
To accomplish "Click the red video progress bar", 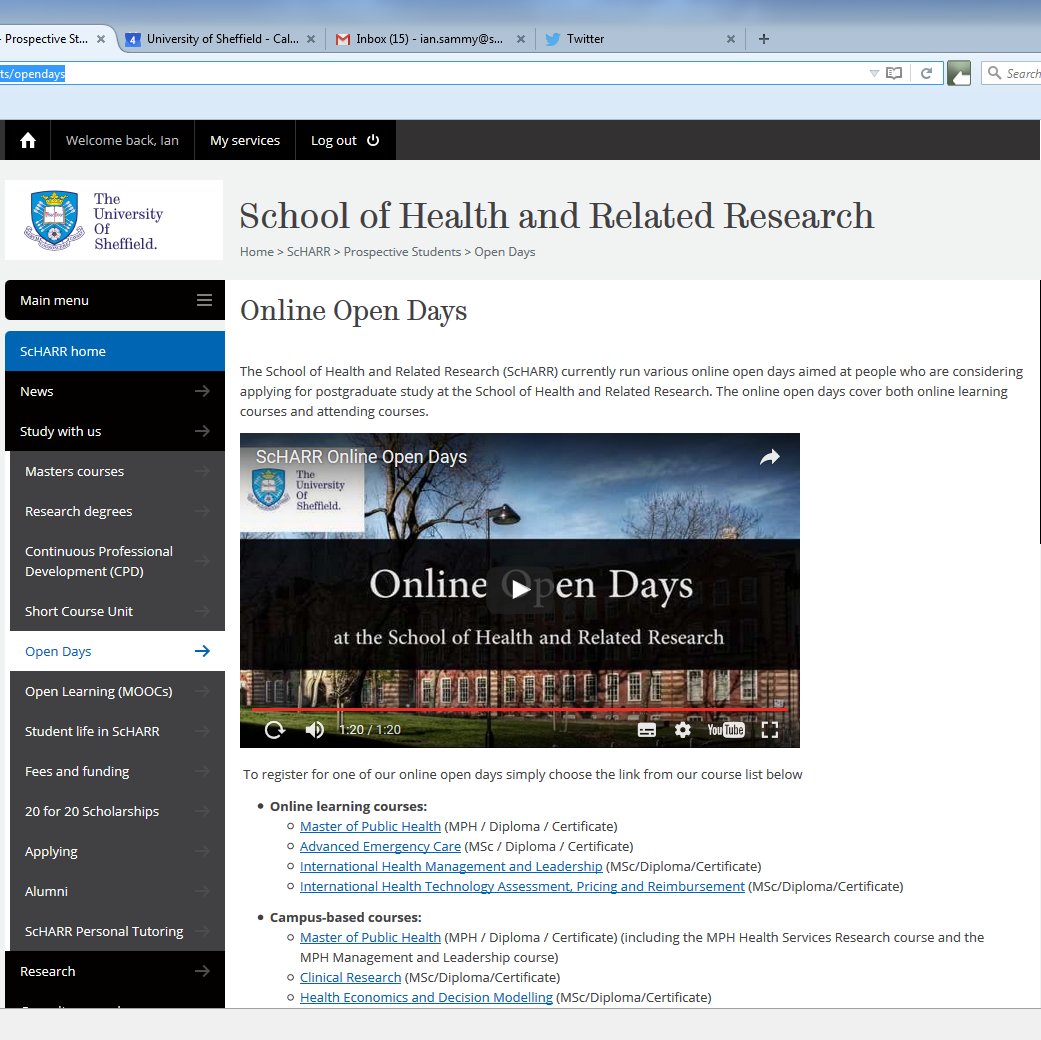I will click(519, 709).
